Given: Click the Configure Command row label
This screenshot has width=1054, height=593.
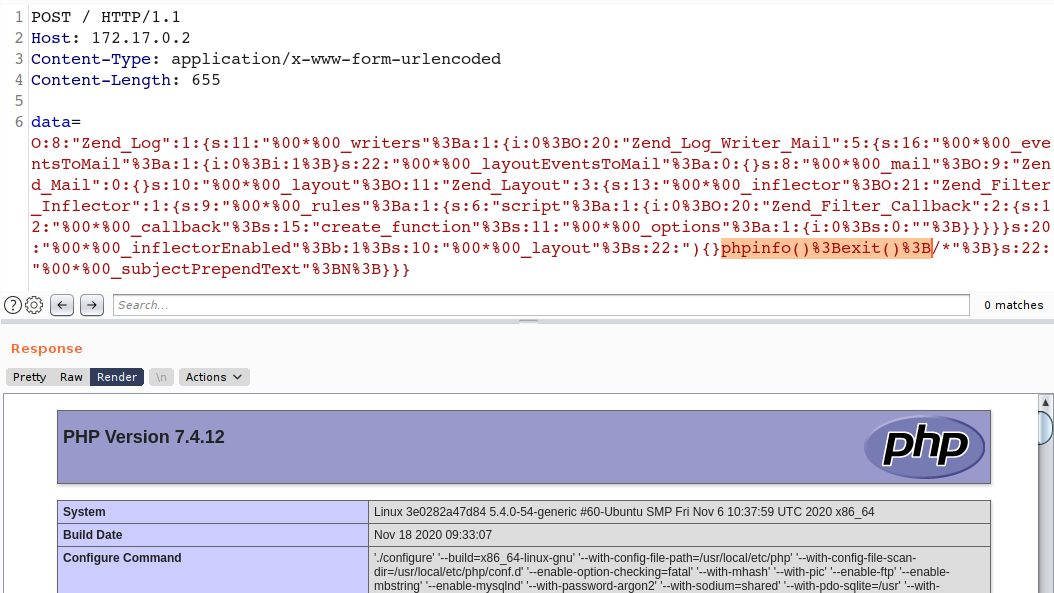Looking at the screenshot, I should (x=122, y=558).
